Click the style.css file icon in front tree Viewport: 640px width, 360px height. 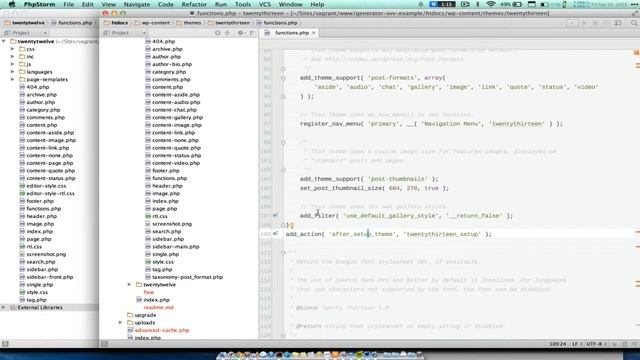click(148, 262)
